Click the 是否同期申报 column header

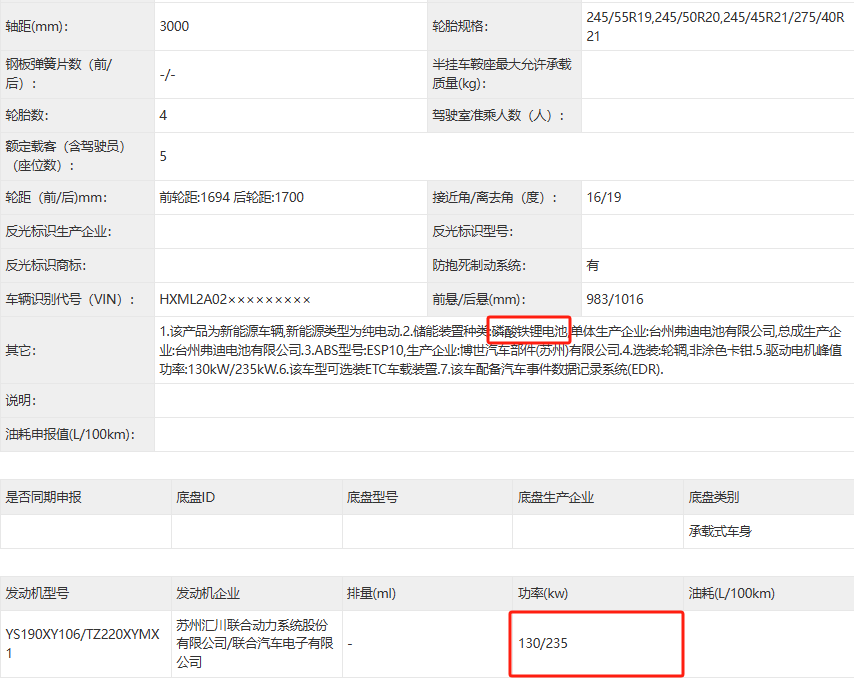coord(44,497)
